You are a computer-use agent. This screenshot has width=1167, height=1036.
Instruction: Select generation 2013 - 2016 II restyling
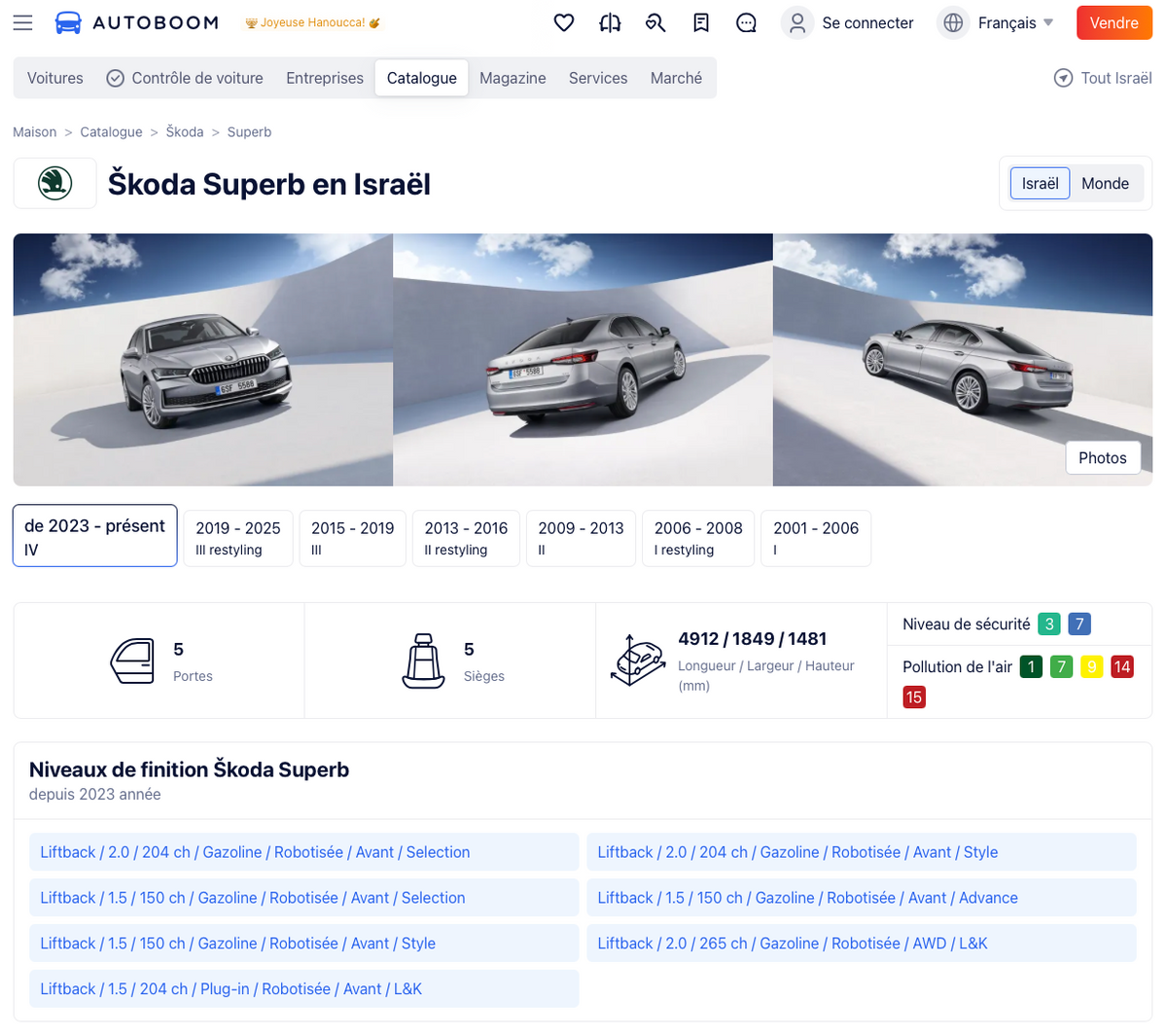(466, 538)
